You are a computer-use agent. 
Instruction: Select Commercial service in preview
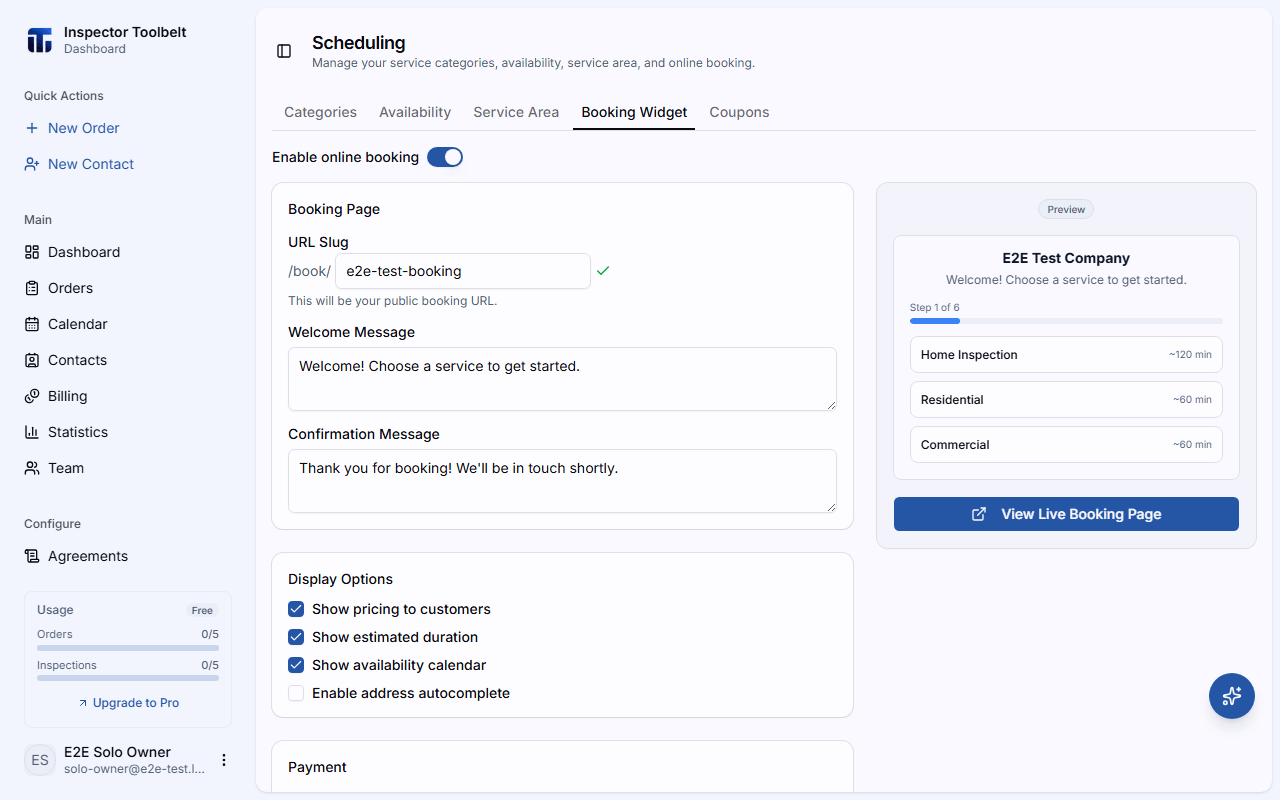(x=1066, y=445)
